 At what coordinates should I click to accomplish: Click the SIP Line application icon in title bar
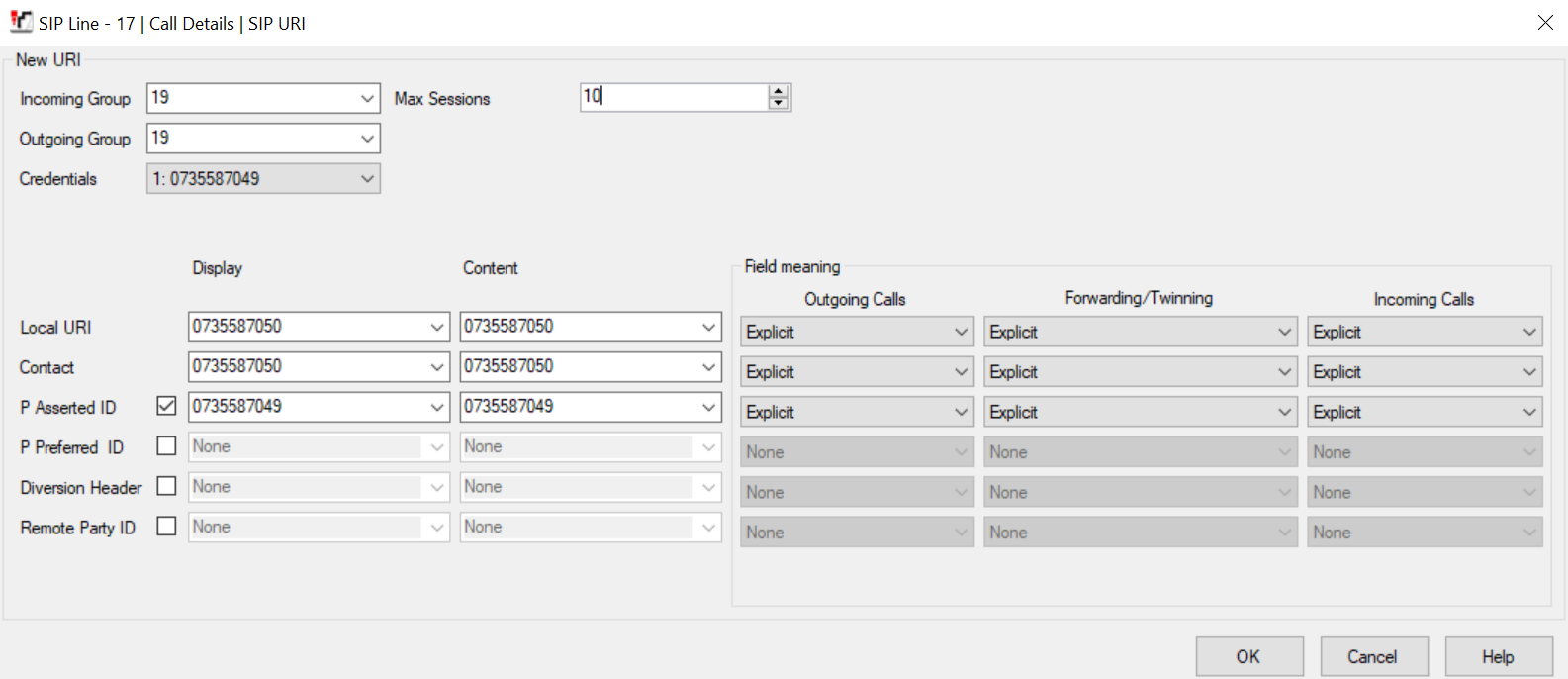pyautogui.click(x=21, y=22)
